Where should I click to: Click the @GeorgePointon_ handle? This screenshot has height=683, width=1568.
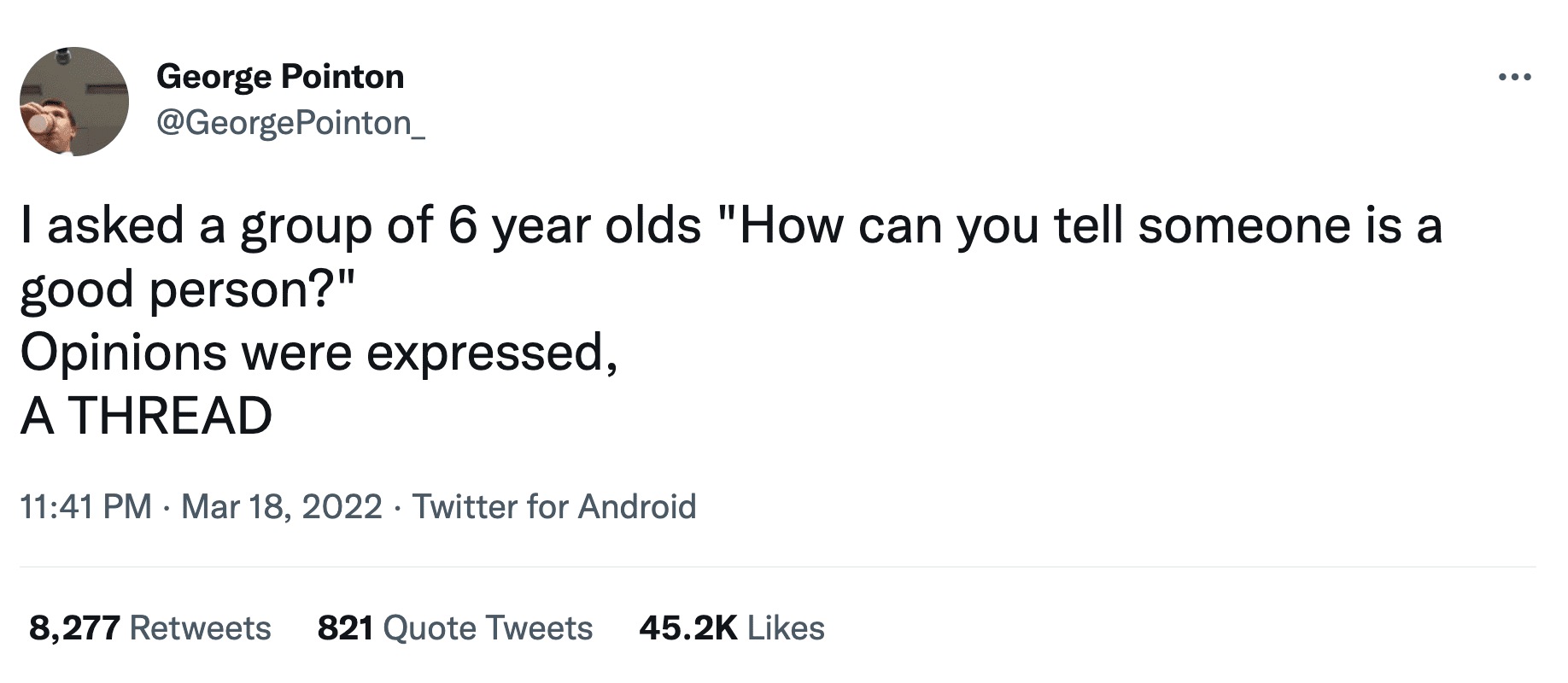(290, 124)
